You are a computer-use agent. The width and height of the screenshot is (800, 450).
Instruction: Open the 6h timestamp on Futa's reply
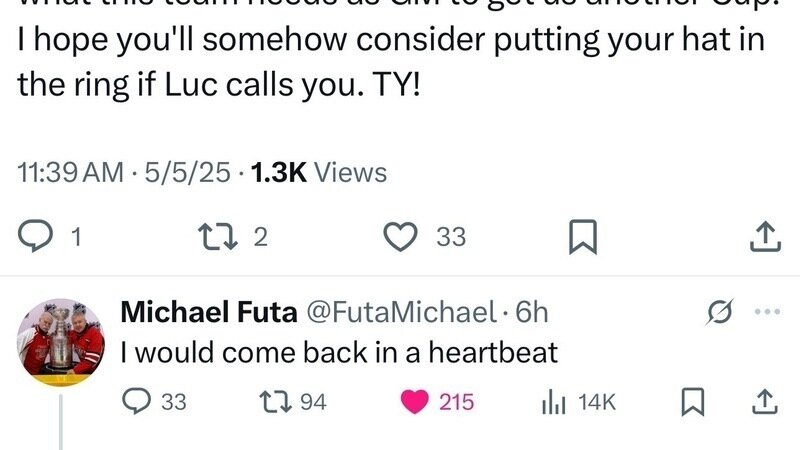(x=532, y=312)
